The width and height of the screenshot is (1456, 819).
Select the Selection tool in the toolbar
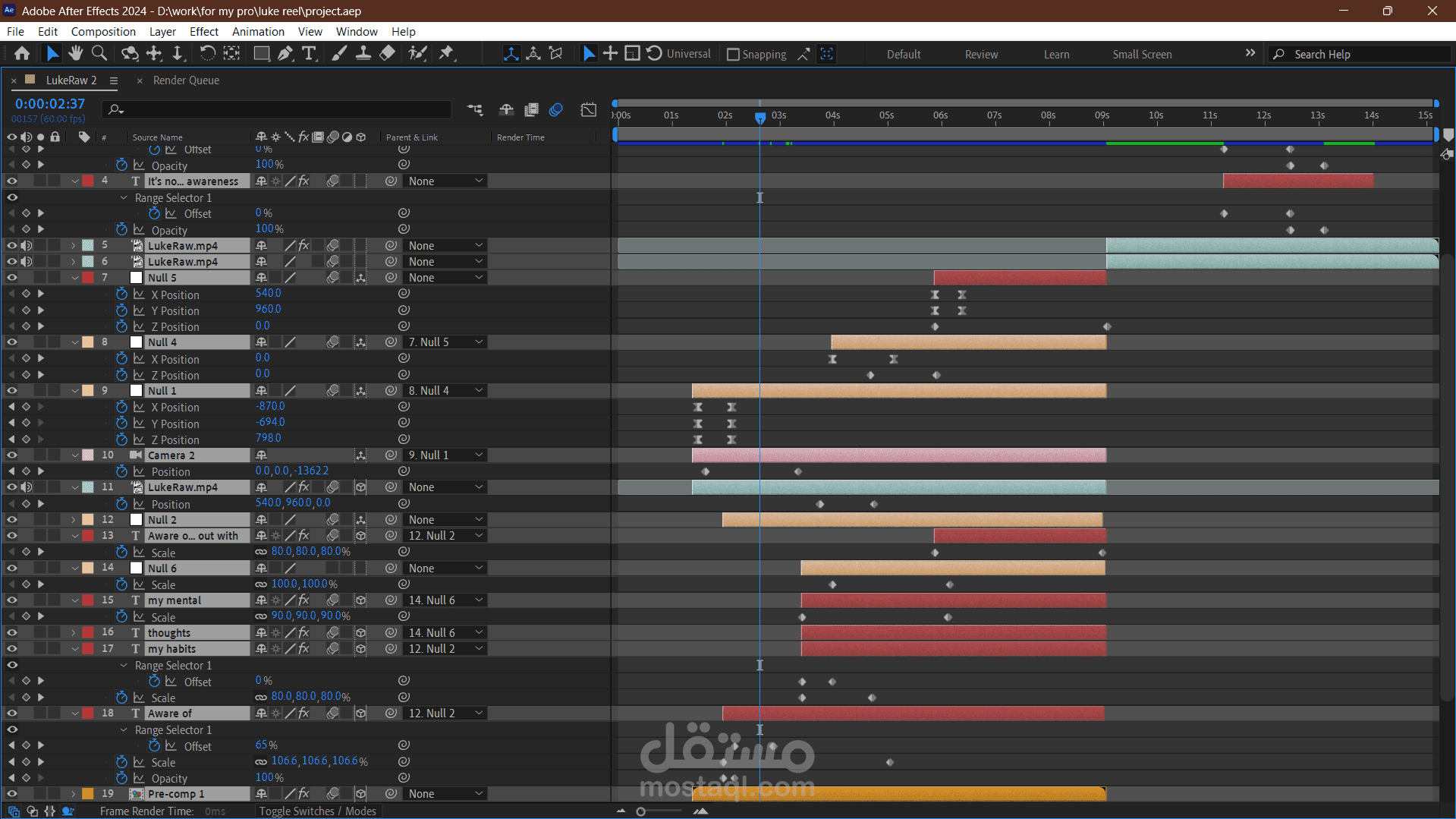tap(52, 53)
